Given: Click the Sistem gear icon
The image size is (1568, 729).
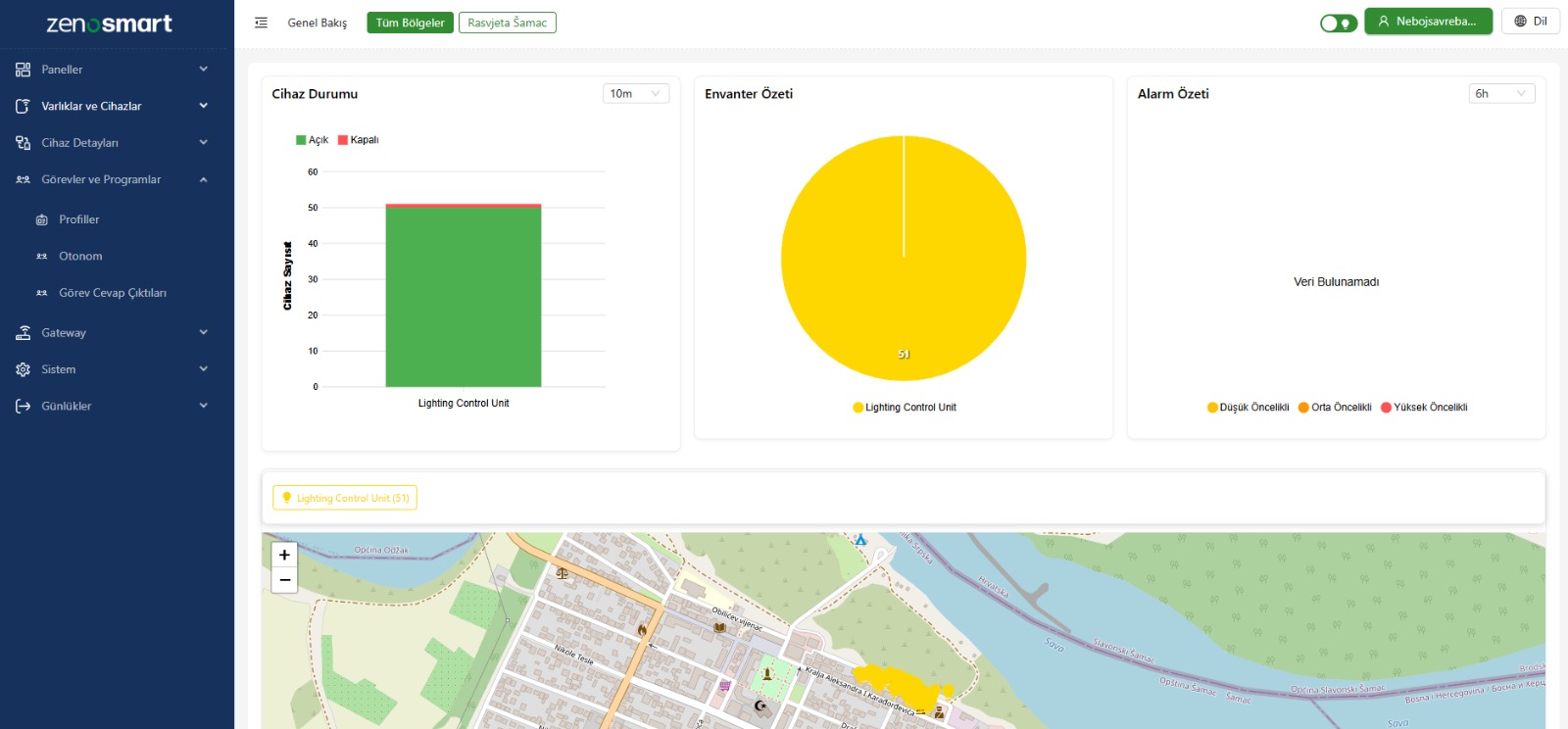Looking at the screenshot, I should pos(23,369).
